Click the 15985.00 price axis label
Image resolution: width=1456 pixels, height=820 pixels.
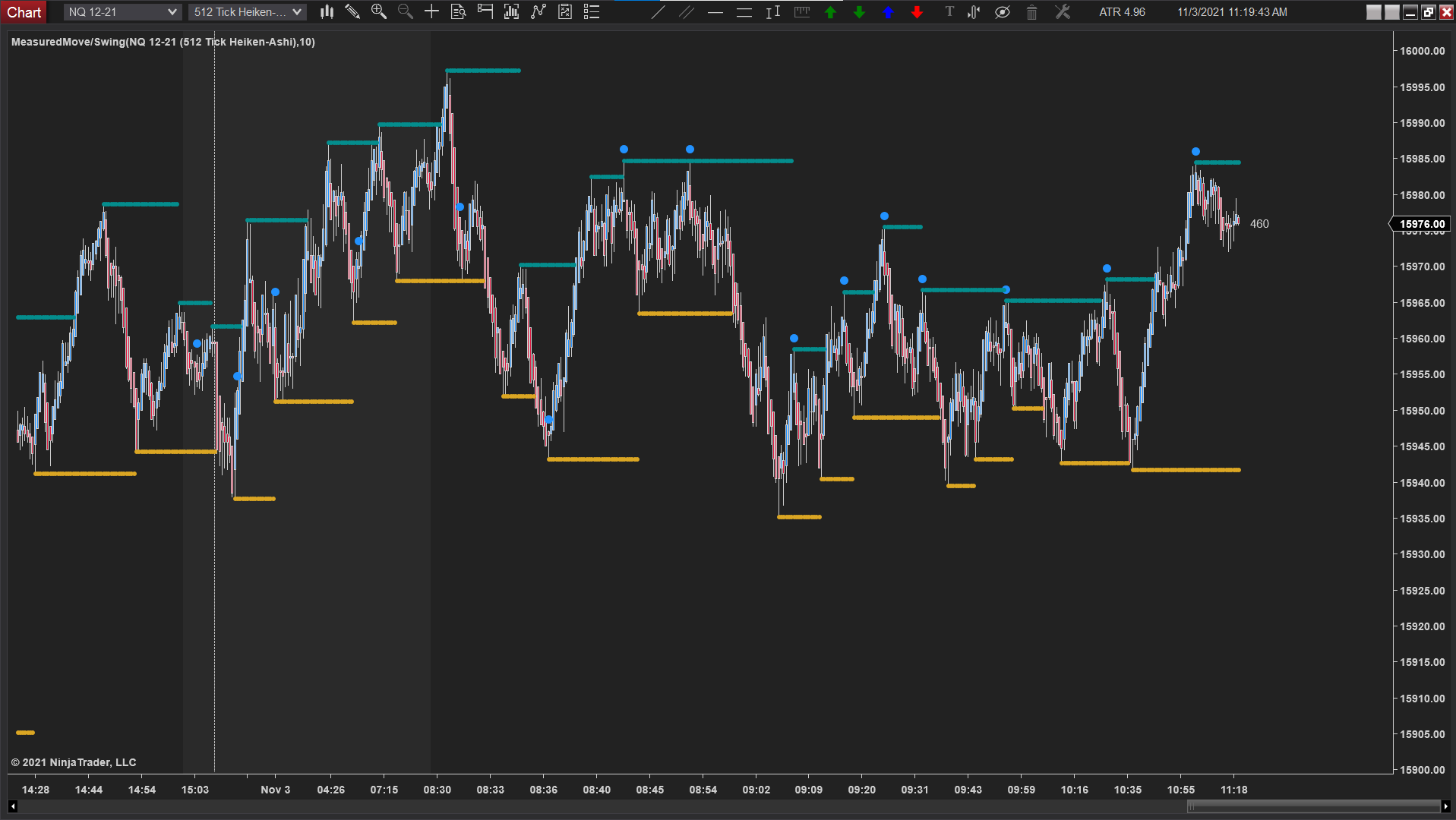tap(1423, 159)
